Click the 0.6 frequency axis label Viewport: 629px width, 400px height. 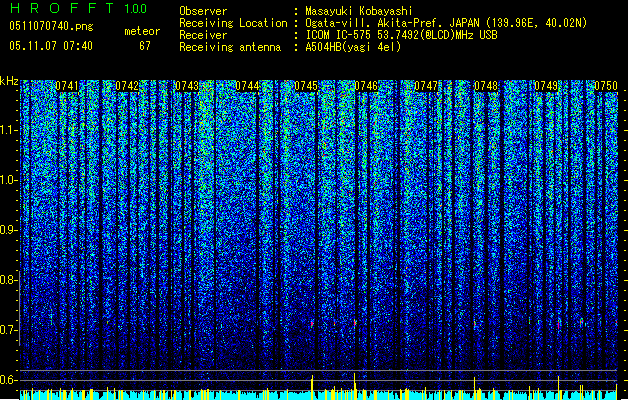pyautogui.click(x=9, y=380)
